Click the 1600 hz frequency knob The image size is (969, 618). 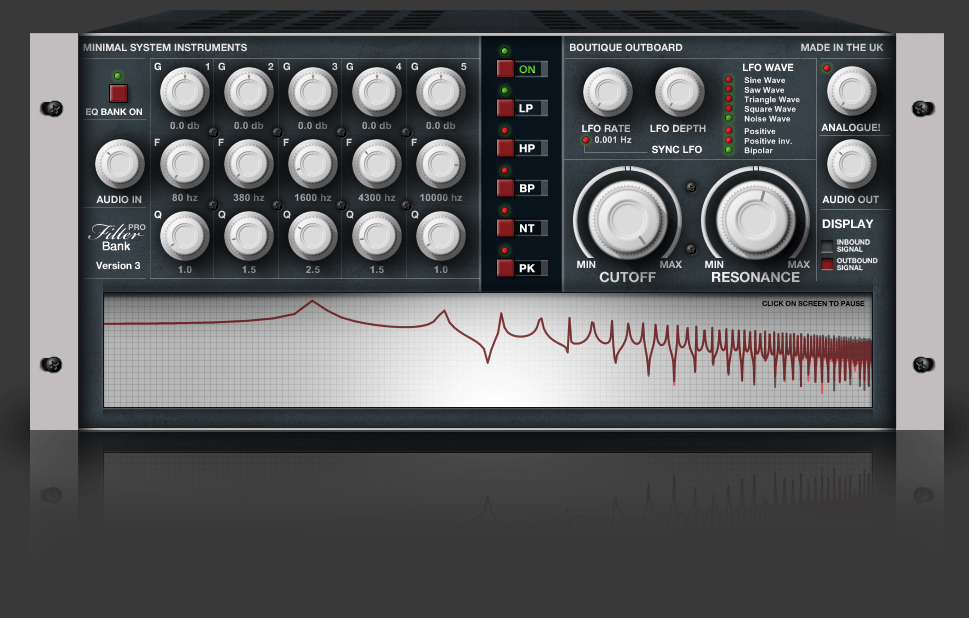[x=311, y=162]
